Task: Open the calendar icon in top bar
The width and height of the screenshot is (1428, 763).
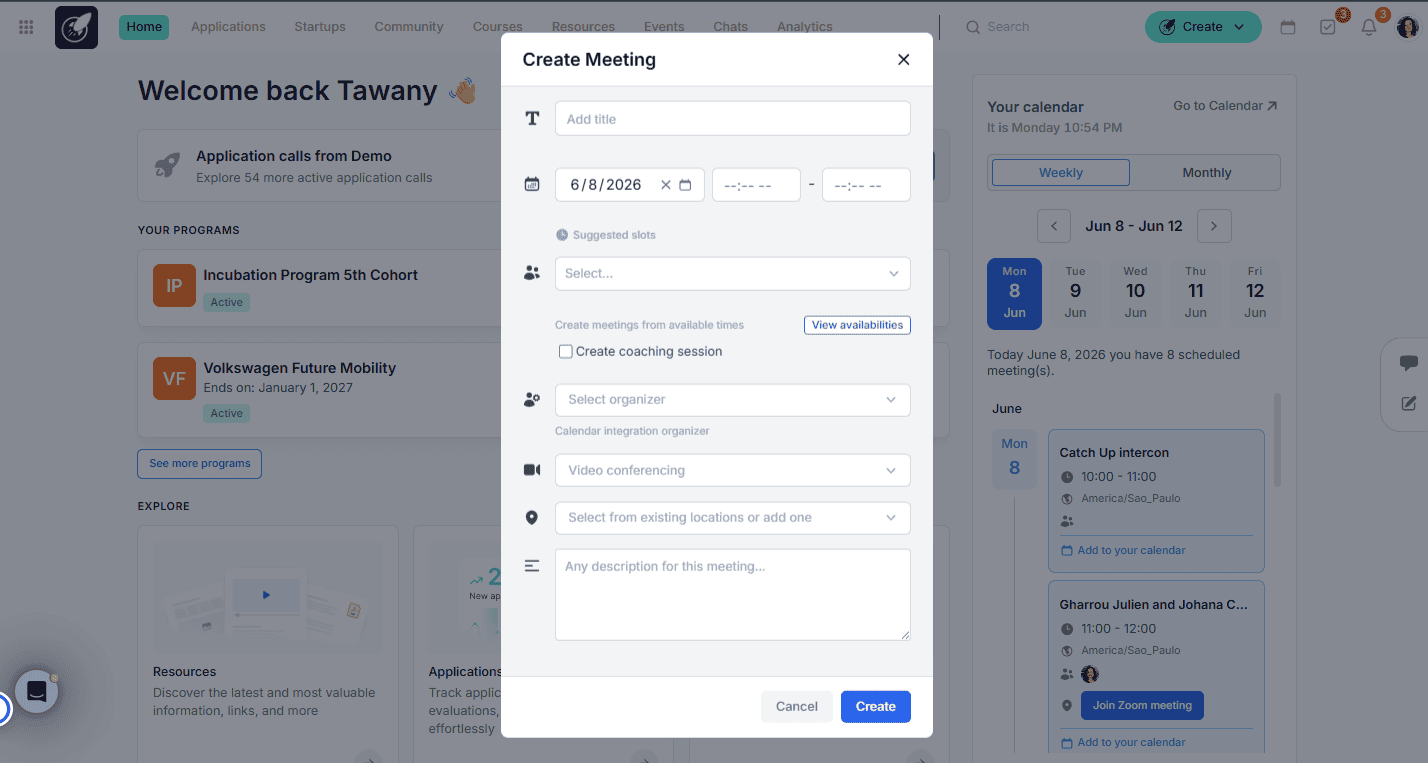Action: [x=1288, y=27]
